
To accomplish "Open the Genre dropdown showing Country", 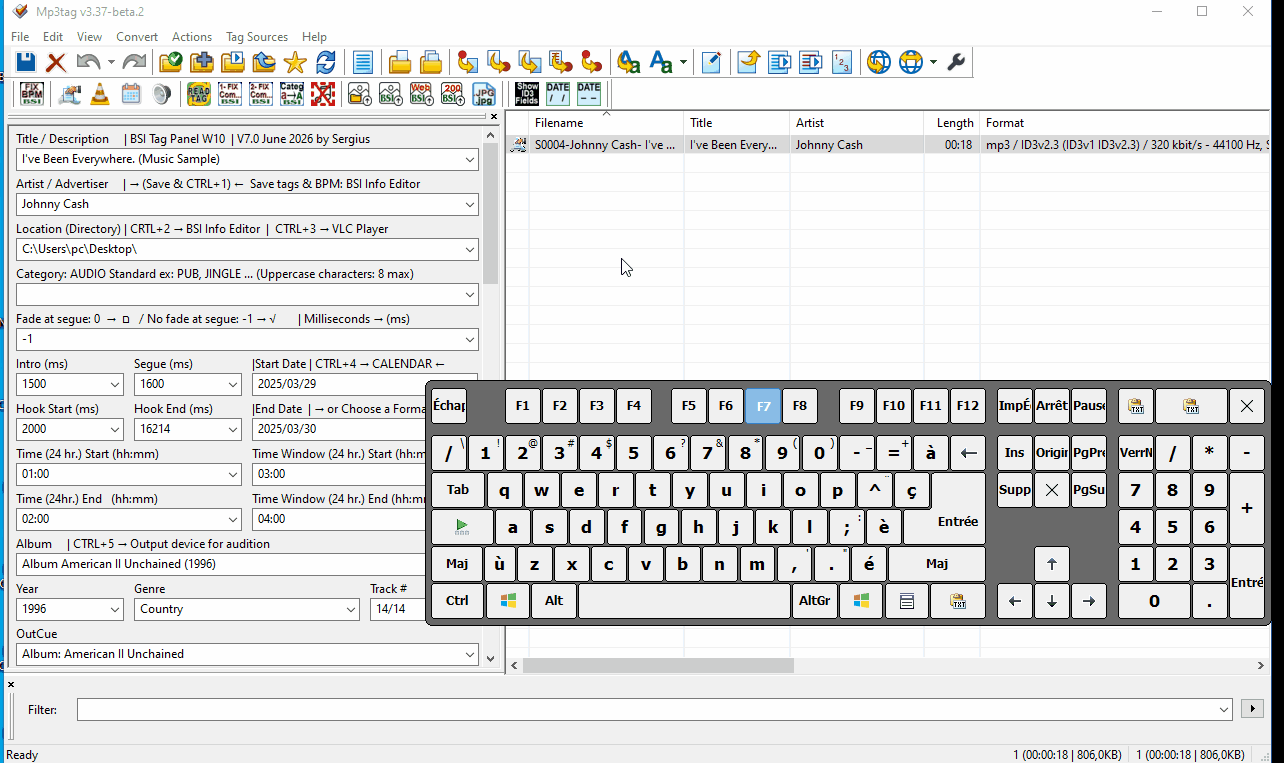I will (351, 609).
